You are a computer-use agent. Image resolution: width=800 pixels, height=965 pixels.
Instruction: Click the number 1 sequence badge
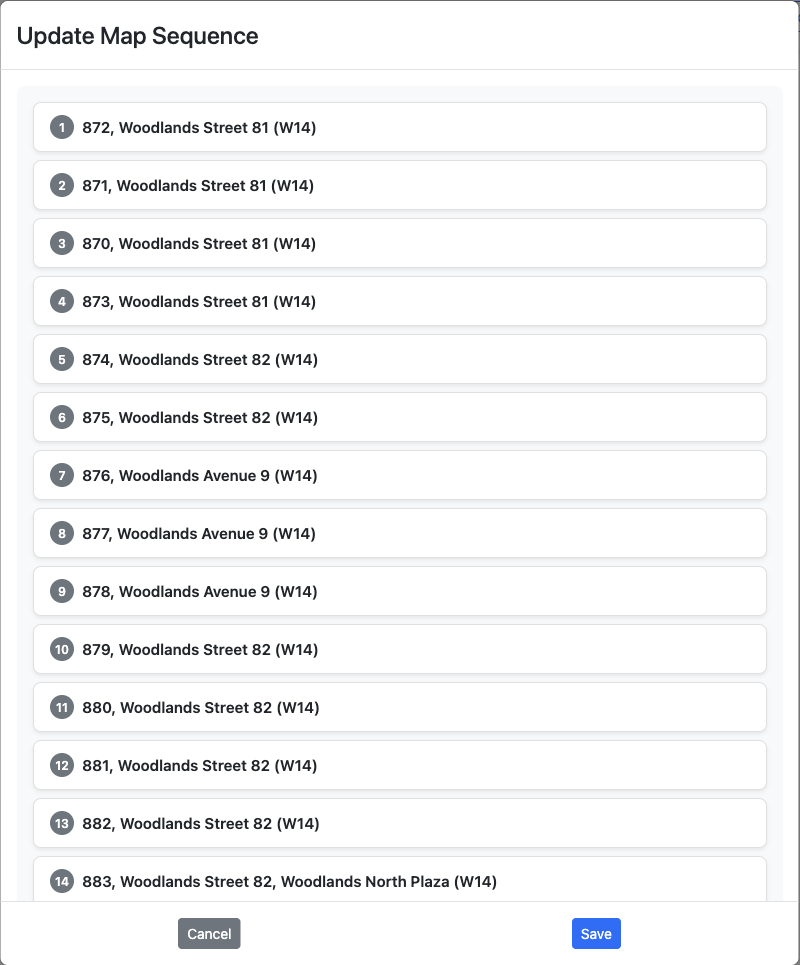[x=62, y=127]
